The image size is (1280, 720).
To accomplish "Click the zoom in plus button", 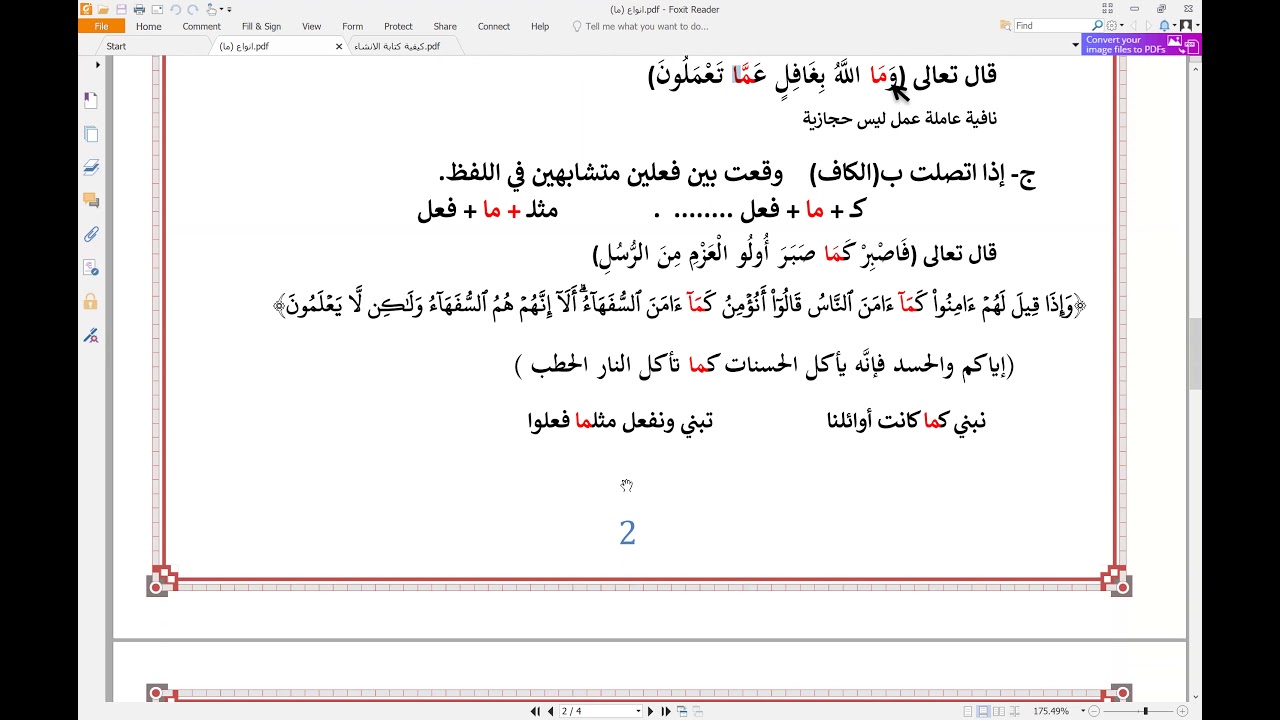I will click(1182, 711).
